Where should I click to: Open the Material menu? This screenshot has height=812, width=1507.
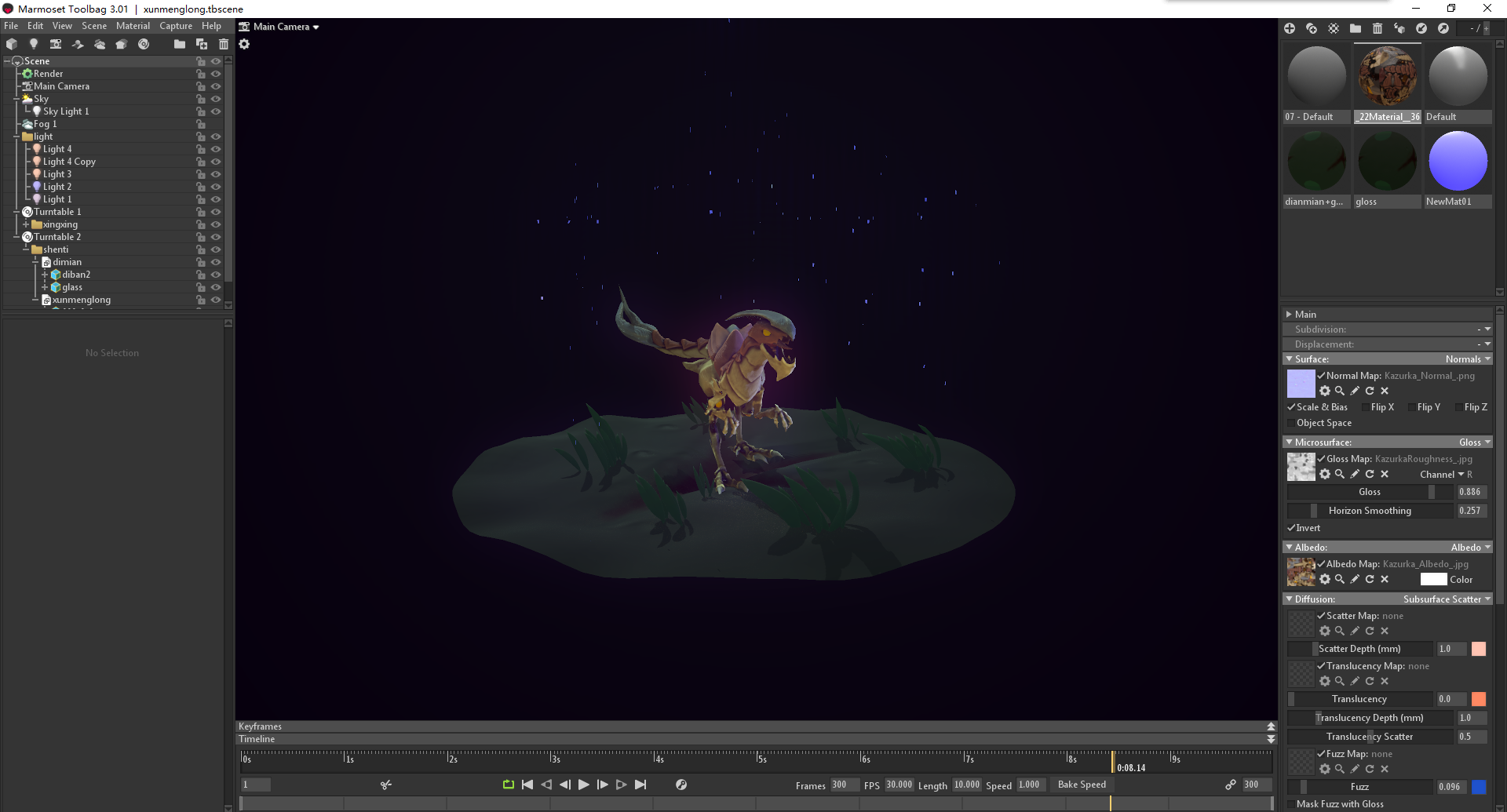coord(133,26)
